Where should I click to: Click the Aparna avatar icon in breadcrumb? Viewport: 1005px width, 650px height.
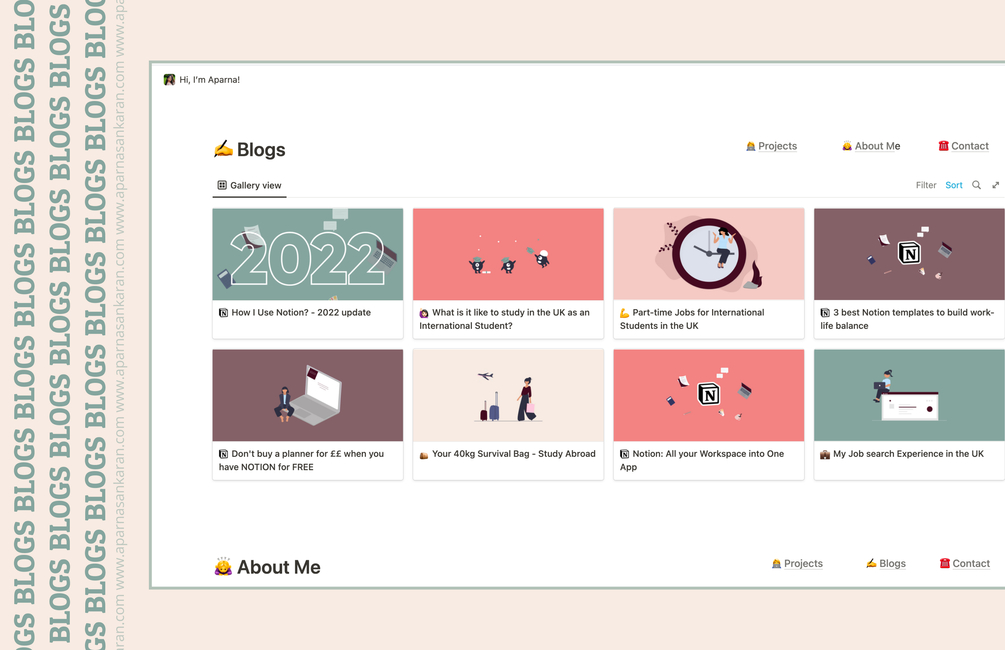point(169,79)
